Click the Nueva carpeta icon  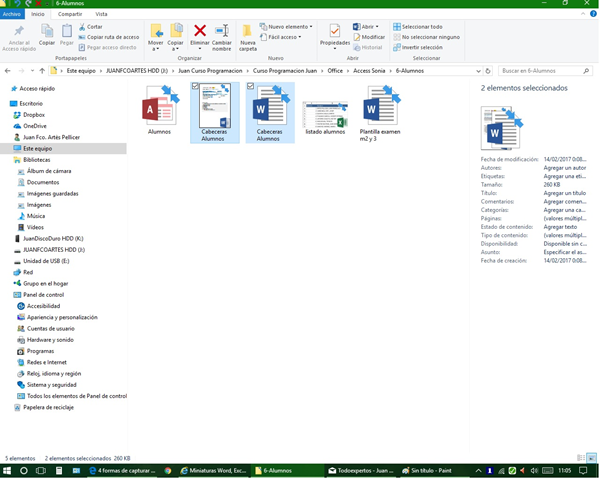click(248, 37)
